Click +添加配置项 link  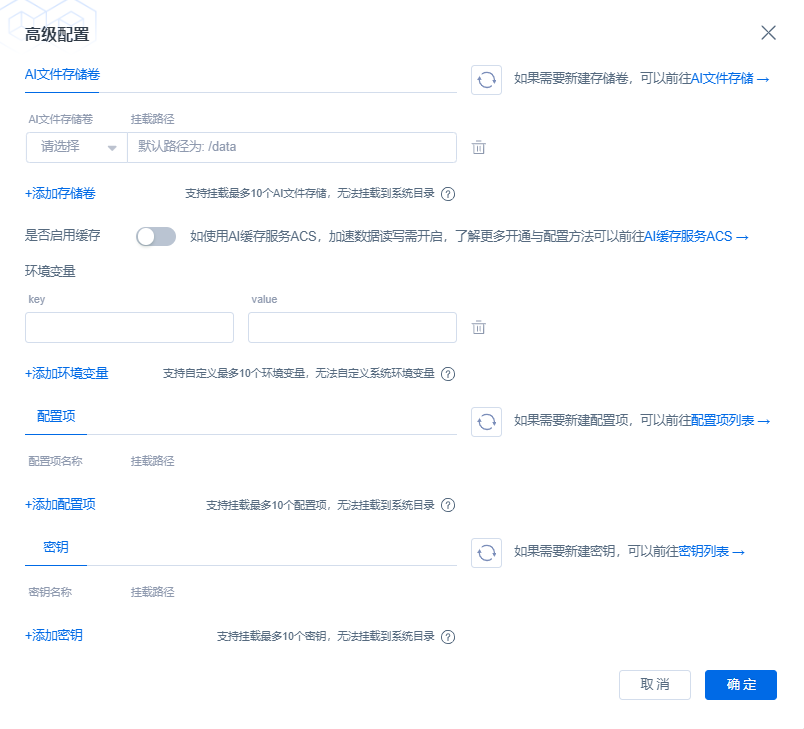click(60, 505)
